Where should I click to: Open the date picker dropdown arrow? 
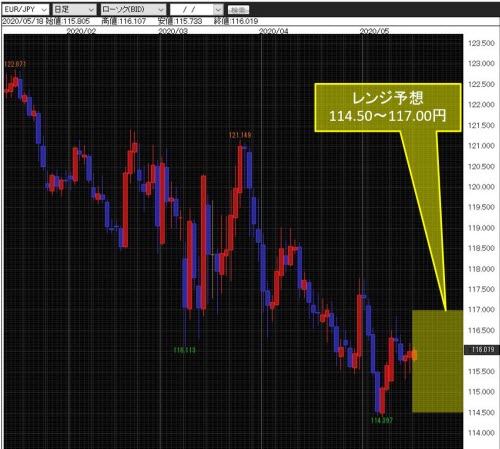(218, 9)
